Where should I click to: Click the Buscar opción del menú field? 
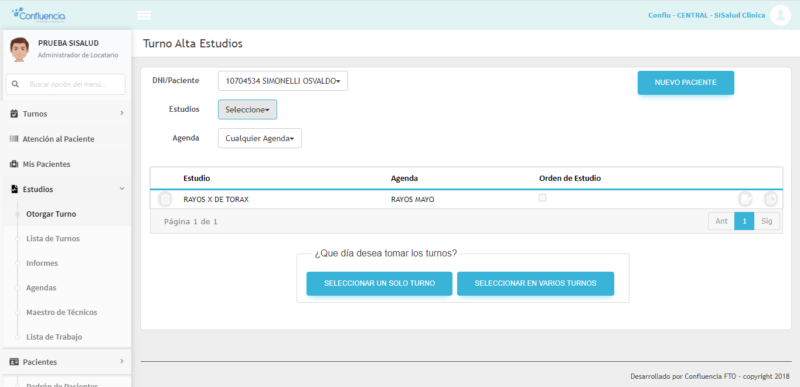click(66, 84)
